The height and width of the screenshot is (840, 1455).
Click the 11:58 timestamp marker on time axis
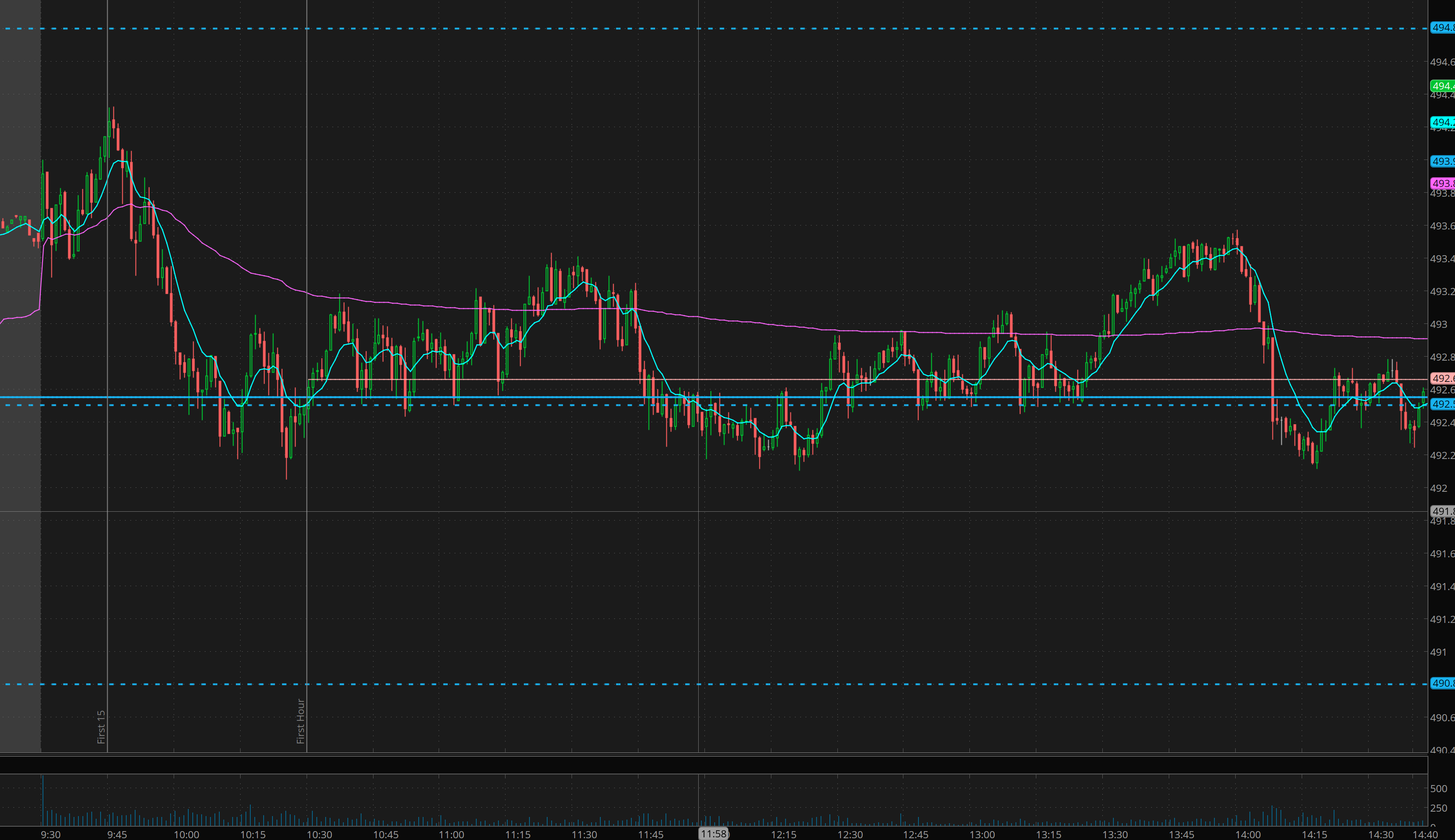click(714, 834)
